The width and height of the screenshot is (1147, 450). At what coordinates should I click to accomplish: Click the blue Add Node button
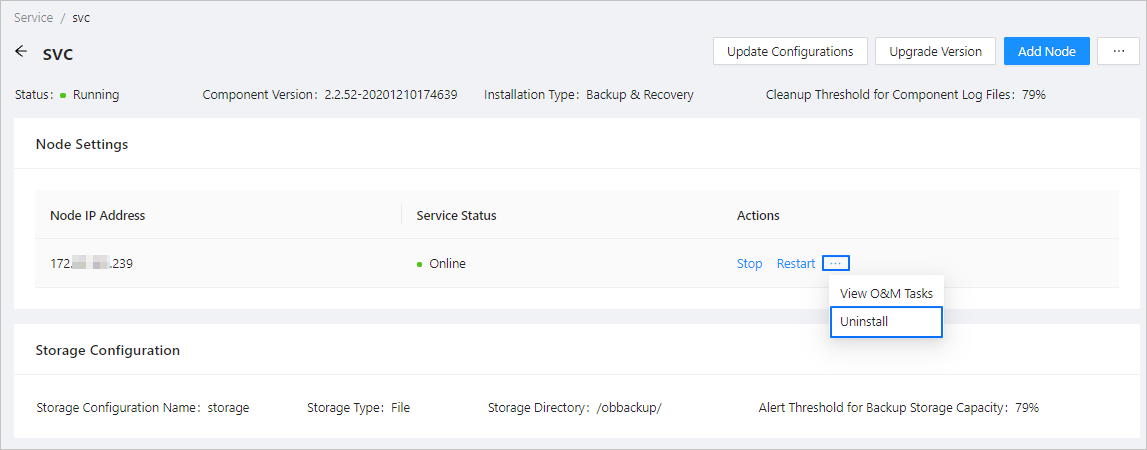tap(1046, 51)
